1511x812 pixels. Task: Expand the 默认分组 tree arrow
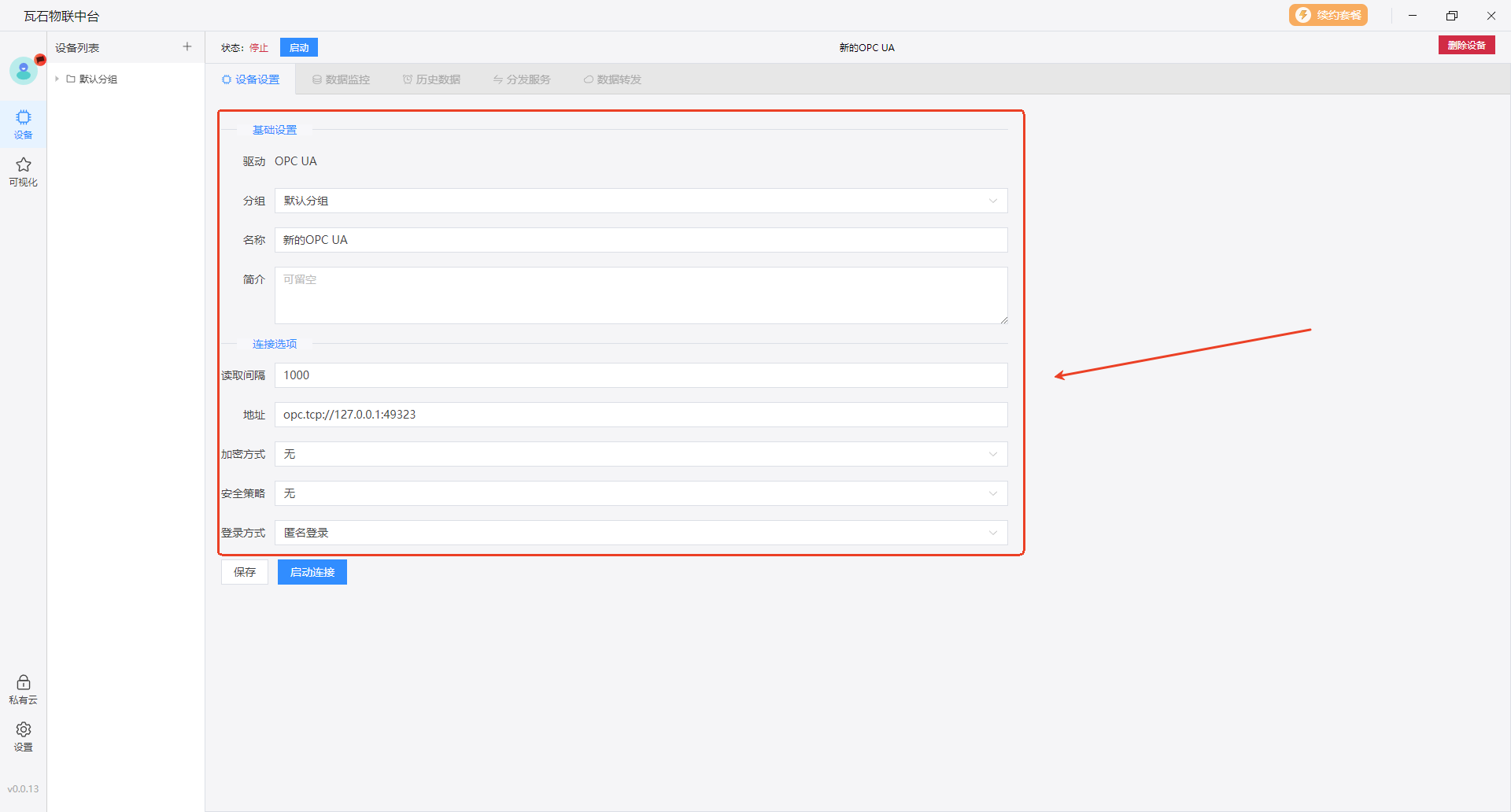tap(57, 79)
